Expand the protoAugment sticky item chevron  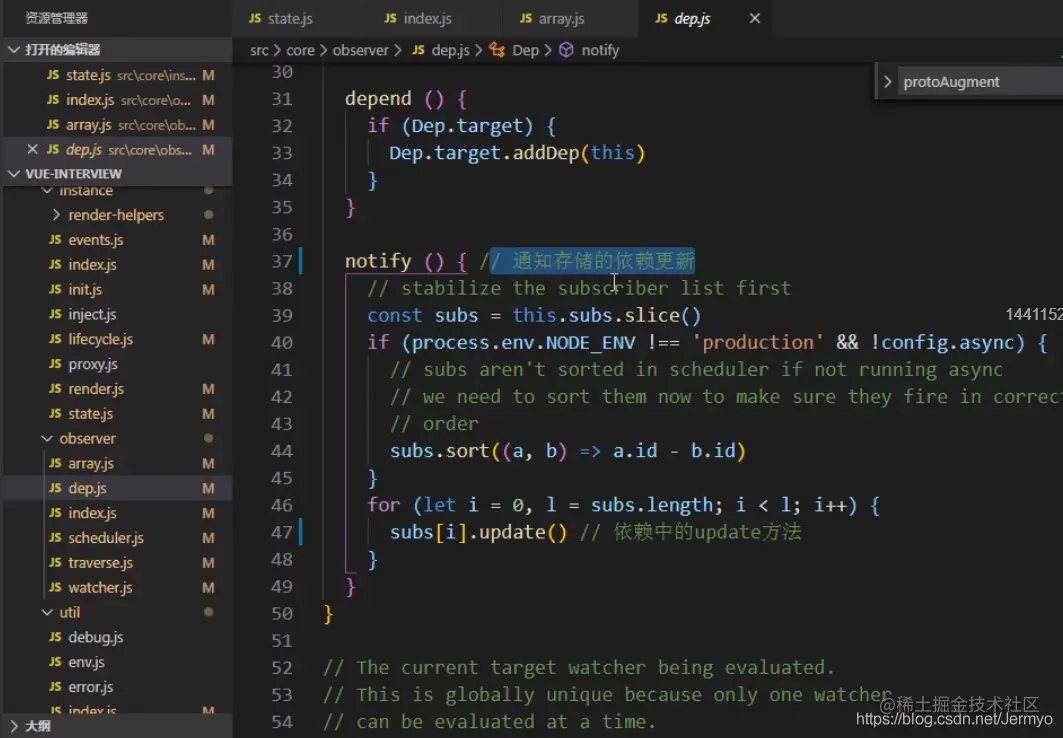887,81
